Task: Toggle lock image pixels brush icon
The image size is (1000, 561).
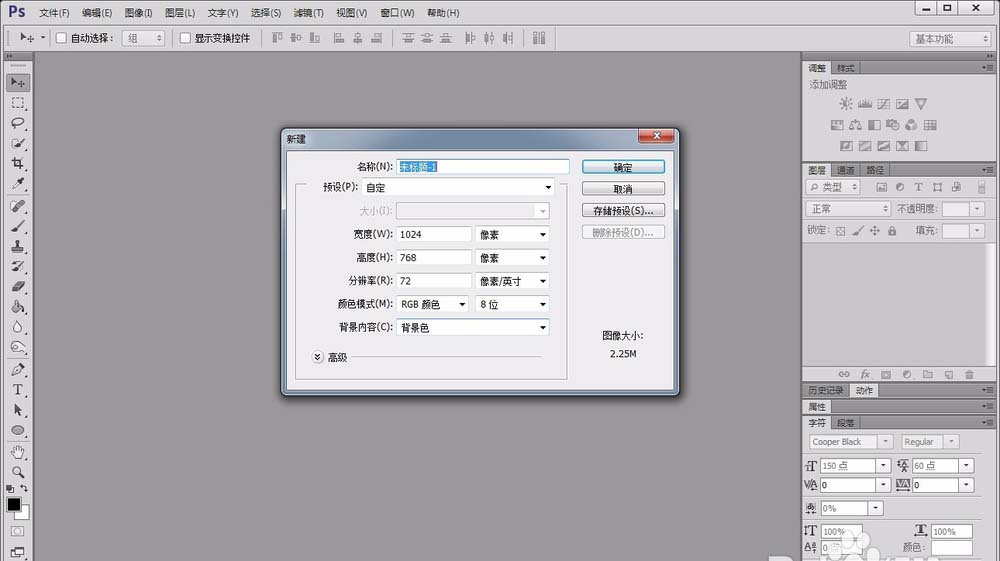Action: [x=858, y=231]
